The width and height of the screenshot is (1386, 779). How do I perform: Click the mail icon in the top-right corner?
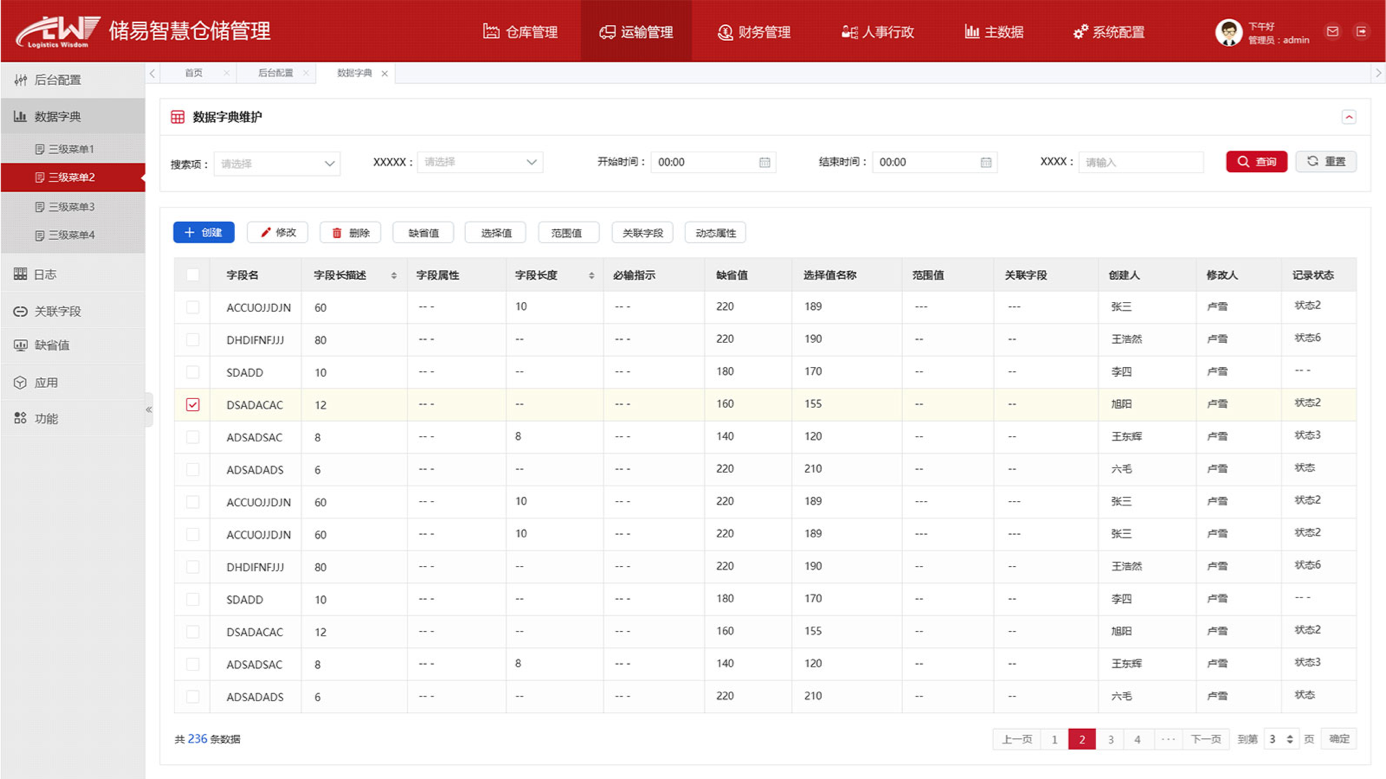1332,31
